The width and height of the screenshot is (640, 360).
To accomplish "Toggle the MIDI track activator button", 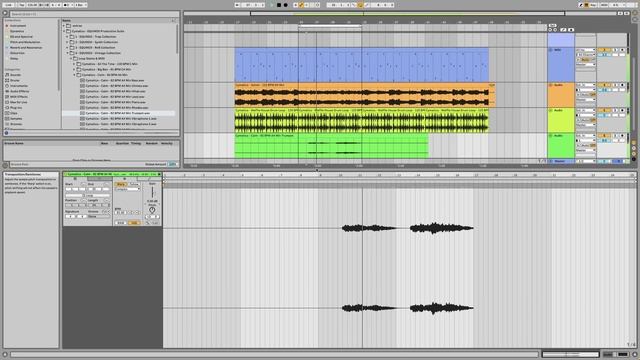I will coord(604,50).
